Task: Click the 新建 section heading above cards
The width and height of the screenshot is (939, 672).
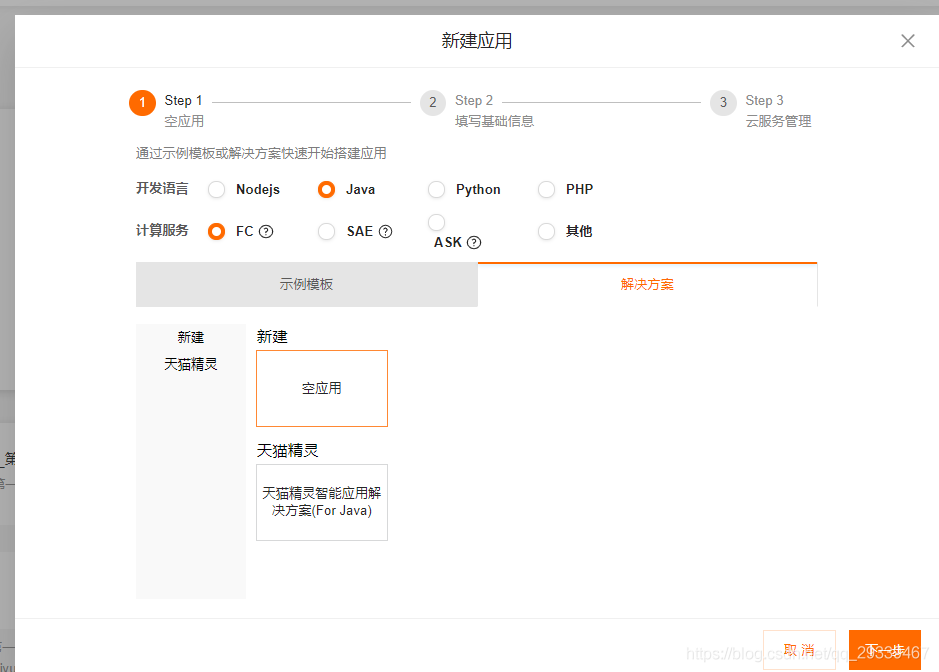Action: coord(272,337)
